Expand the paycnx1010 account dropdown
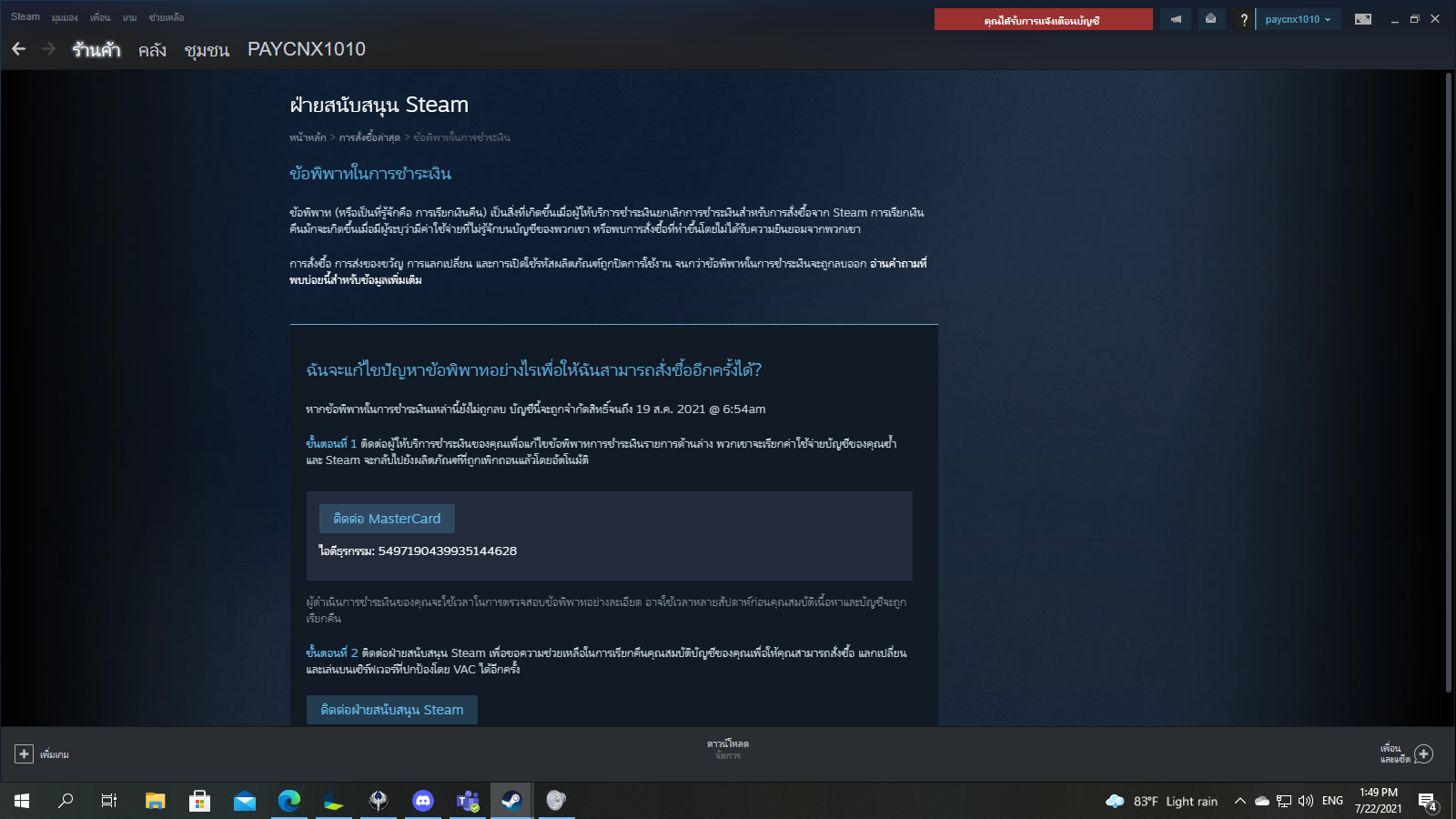 pos(1299,19)
